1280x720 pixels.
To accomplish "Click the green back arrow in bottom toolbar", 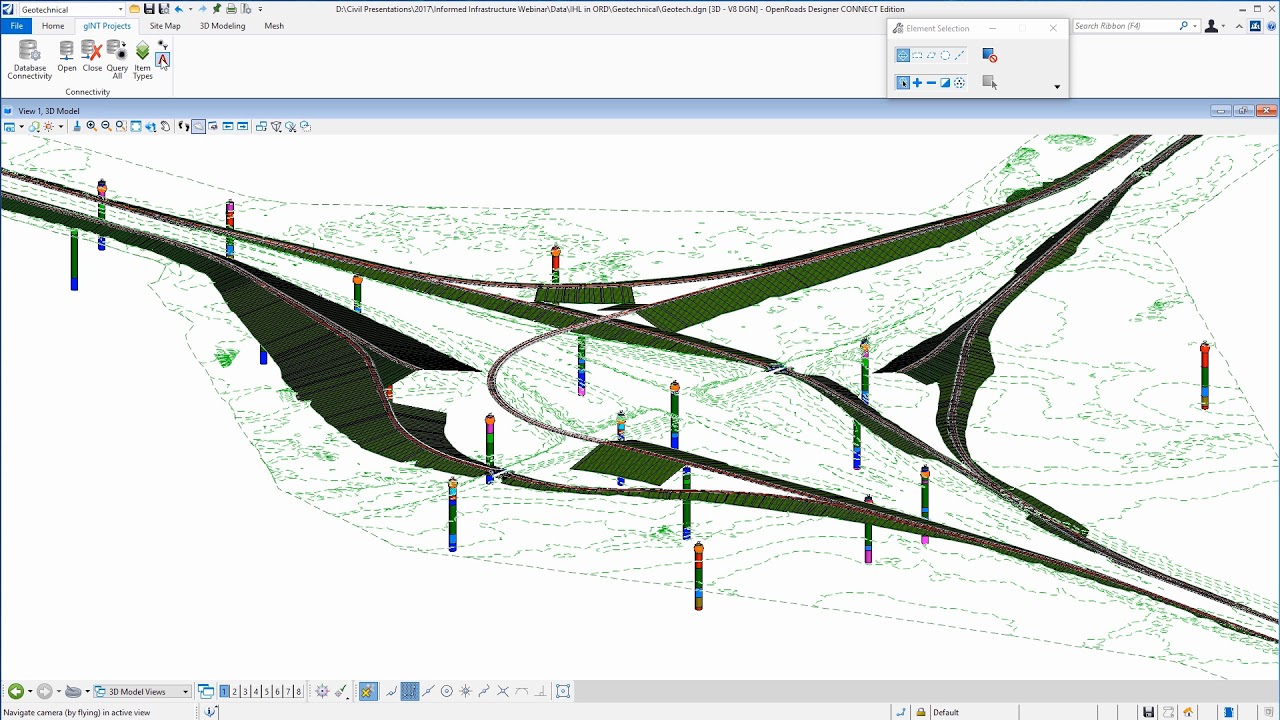I will [x=15, y=691].
